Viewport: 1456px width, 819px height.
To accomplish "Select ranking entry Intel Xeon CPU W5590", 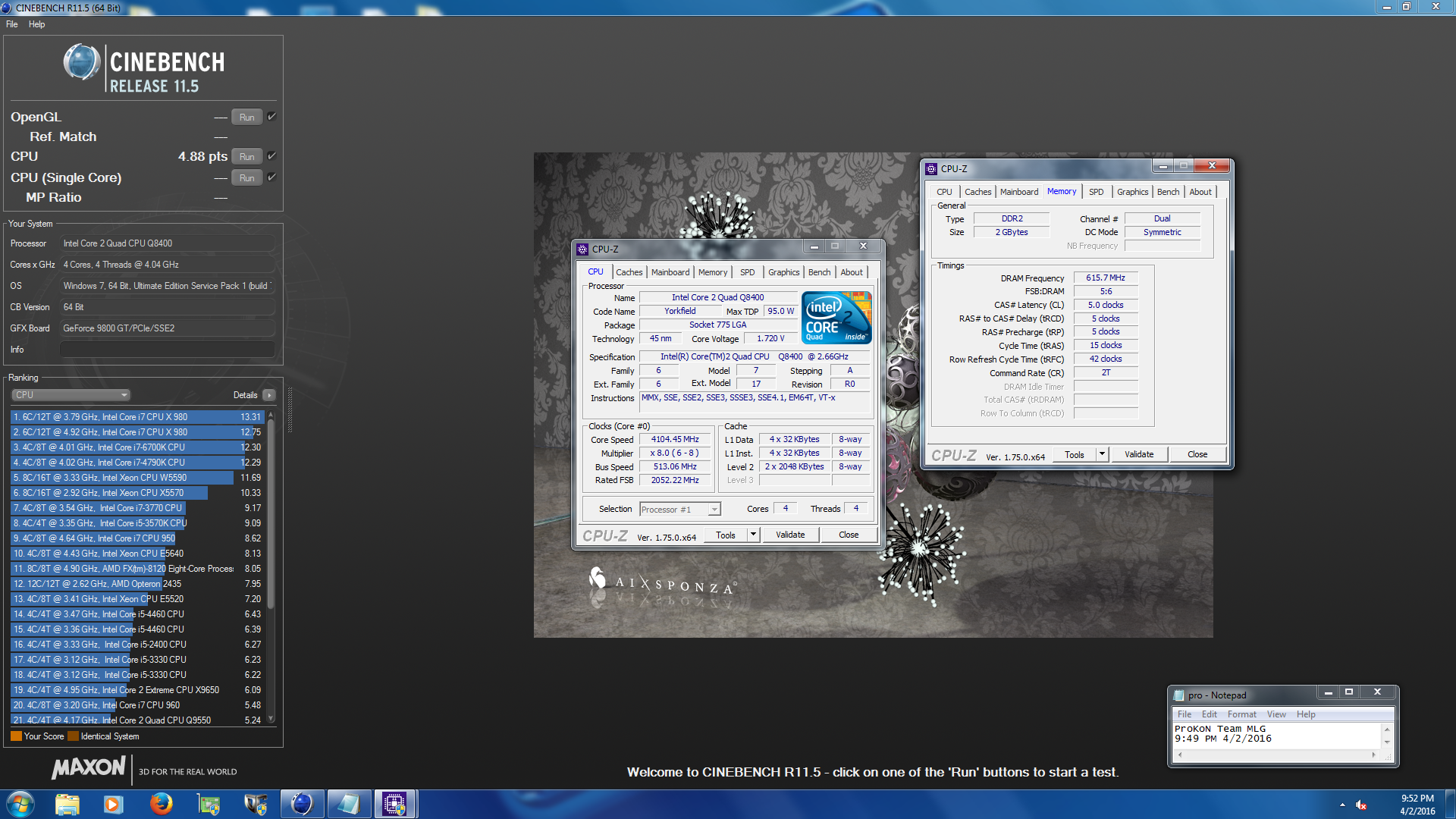I will coord(136,478).
